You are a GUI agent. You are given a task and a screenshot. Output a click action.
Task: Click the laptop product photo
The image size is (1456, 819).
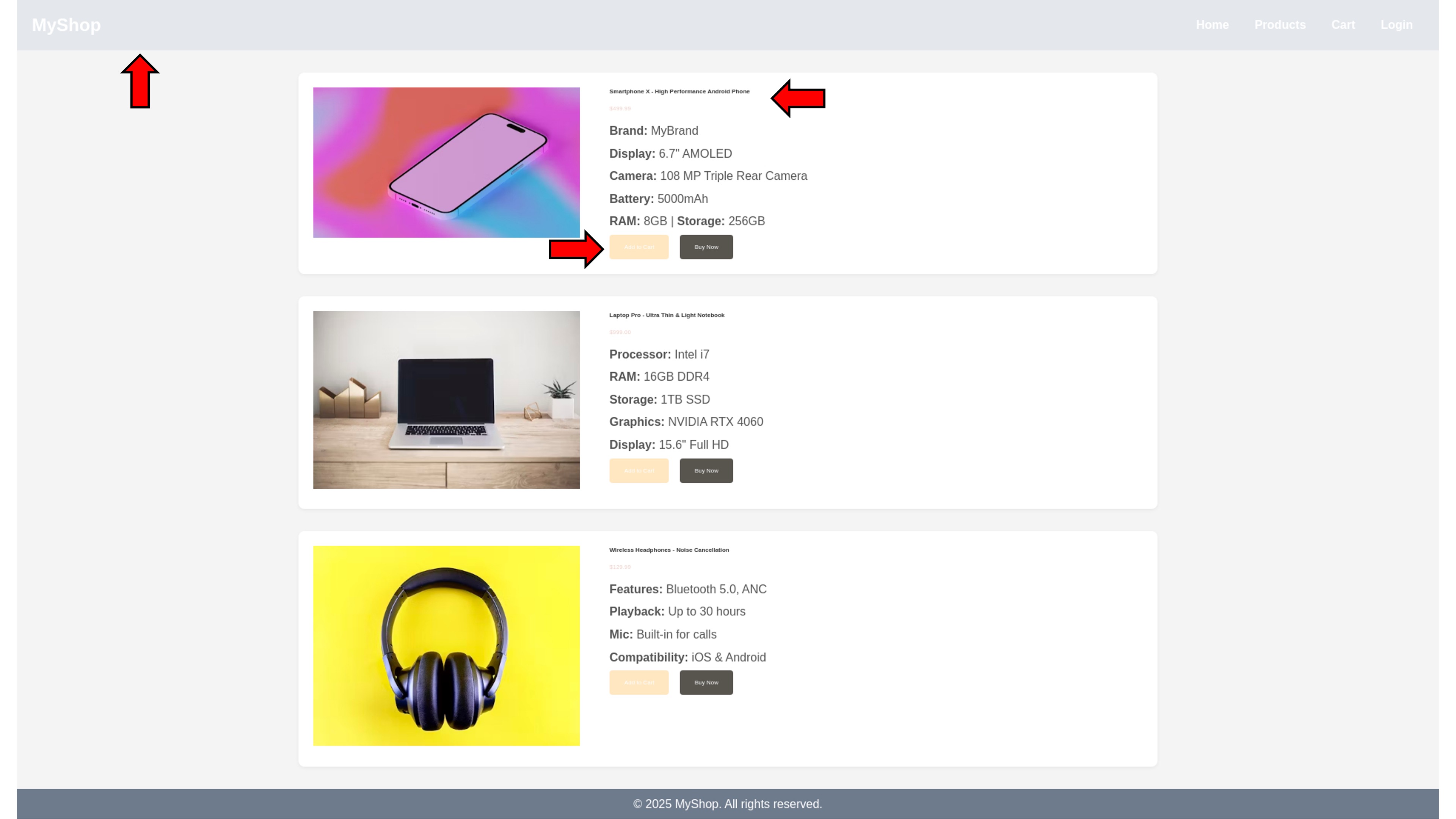(x=446, y=400)
